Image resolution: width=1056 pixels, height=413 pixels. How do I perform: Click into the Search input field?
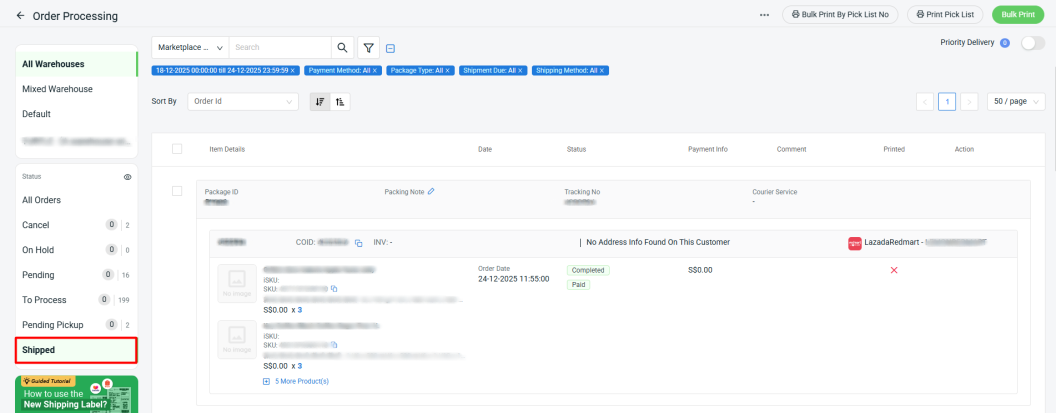(x=279, y=47)
